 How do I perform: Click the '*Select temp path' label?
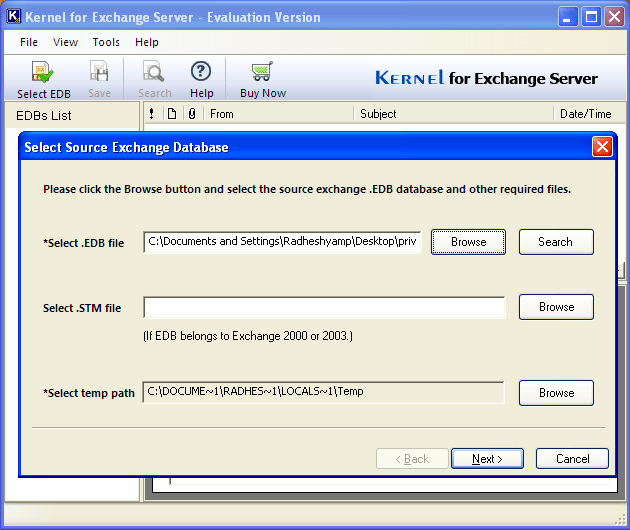[x=89, y=393]
